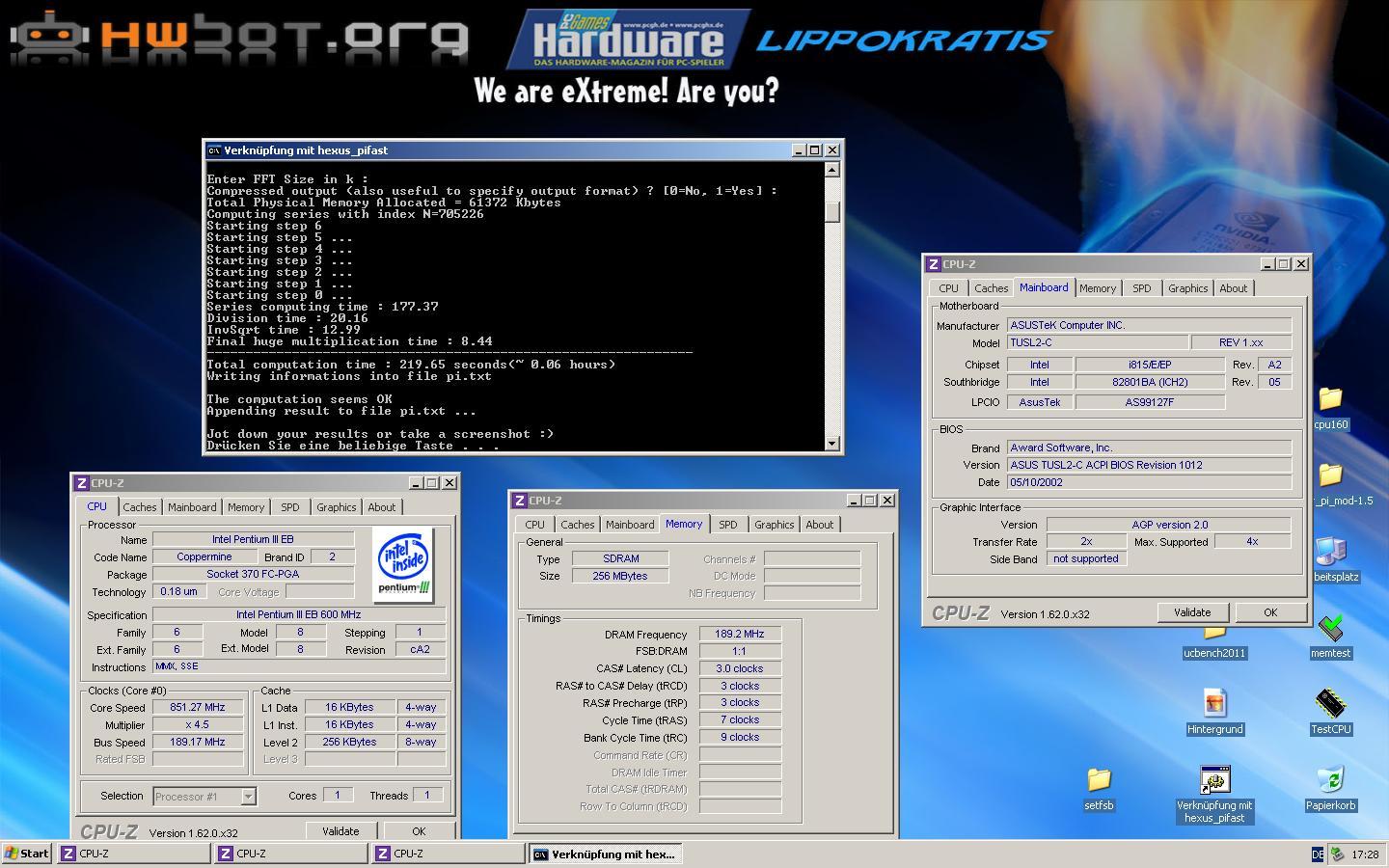Click the memory Type field SDRAM

(620, 558)
